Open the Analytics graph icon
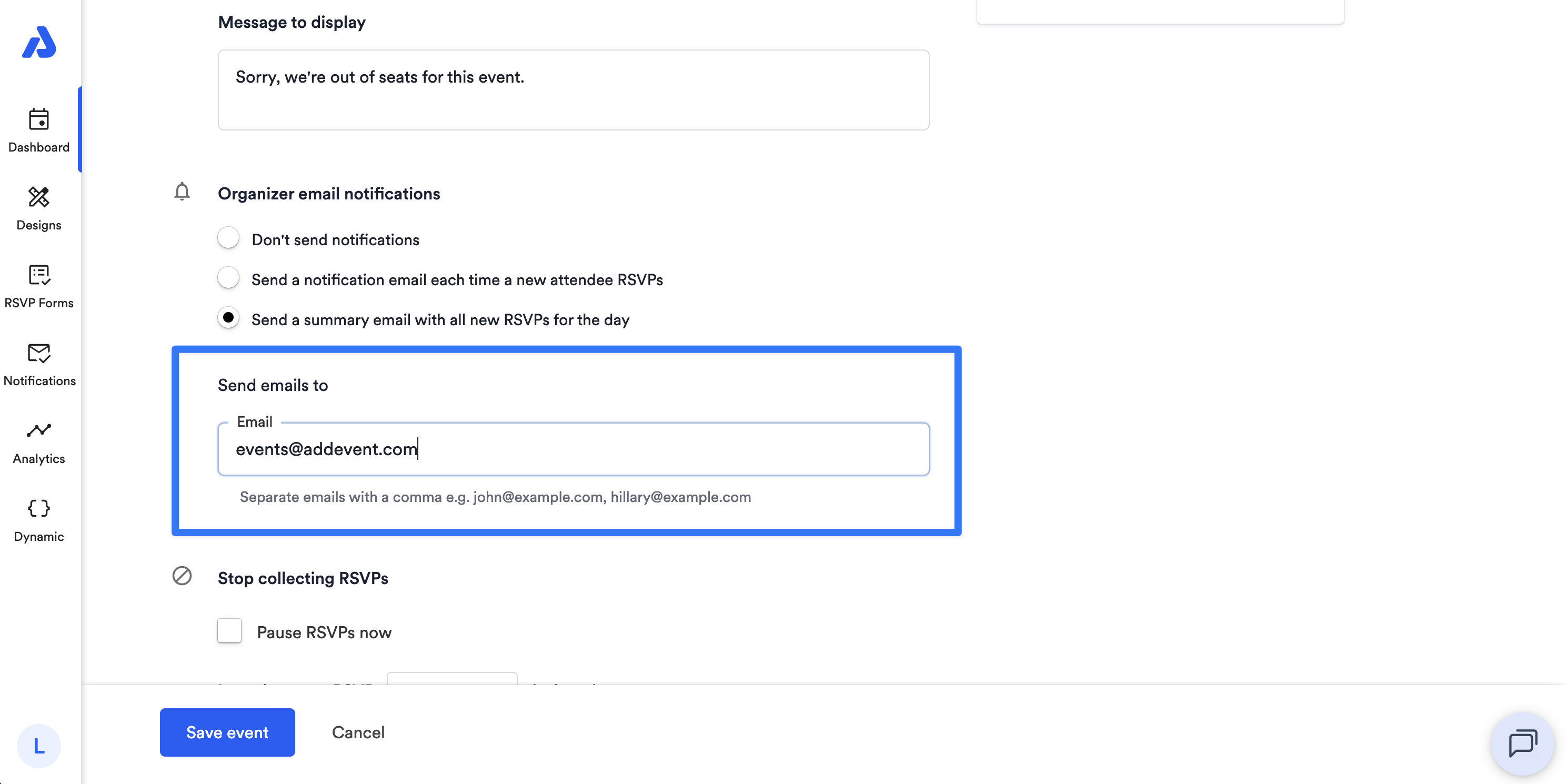This screenshot has height=784, width=1566. (39, 430)
